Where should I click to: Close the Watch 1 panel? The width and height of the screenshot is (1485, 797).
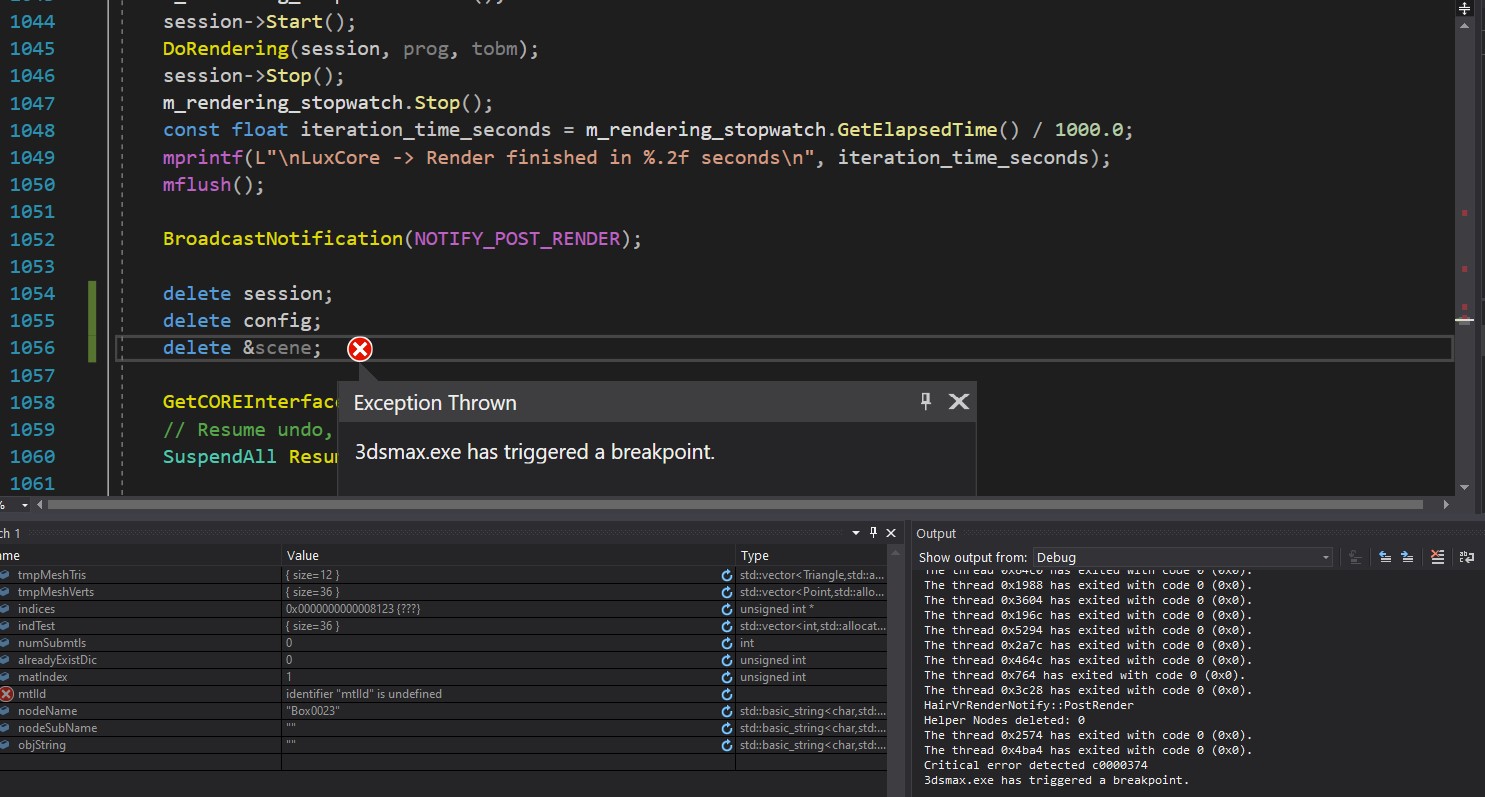[889, 533]
